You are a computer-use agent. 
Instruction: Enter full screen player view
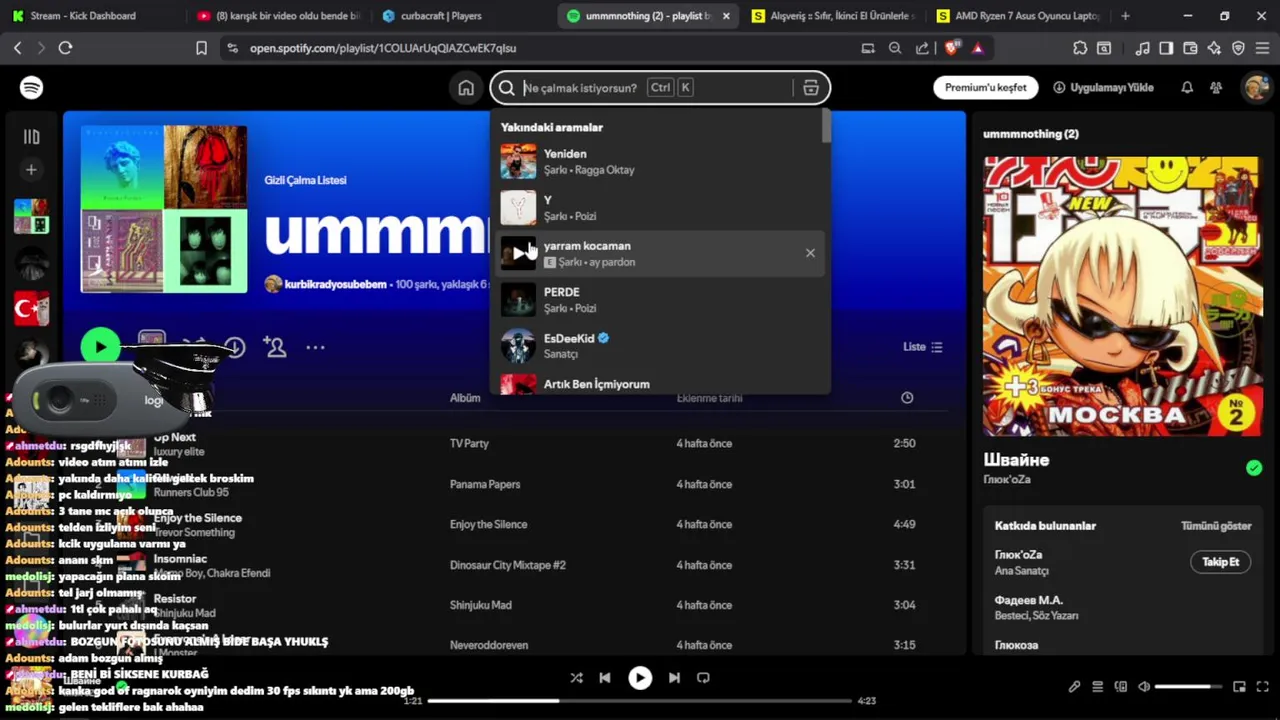[x=1263, y=687]
